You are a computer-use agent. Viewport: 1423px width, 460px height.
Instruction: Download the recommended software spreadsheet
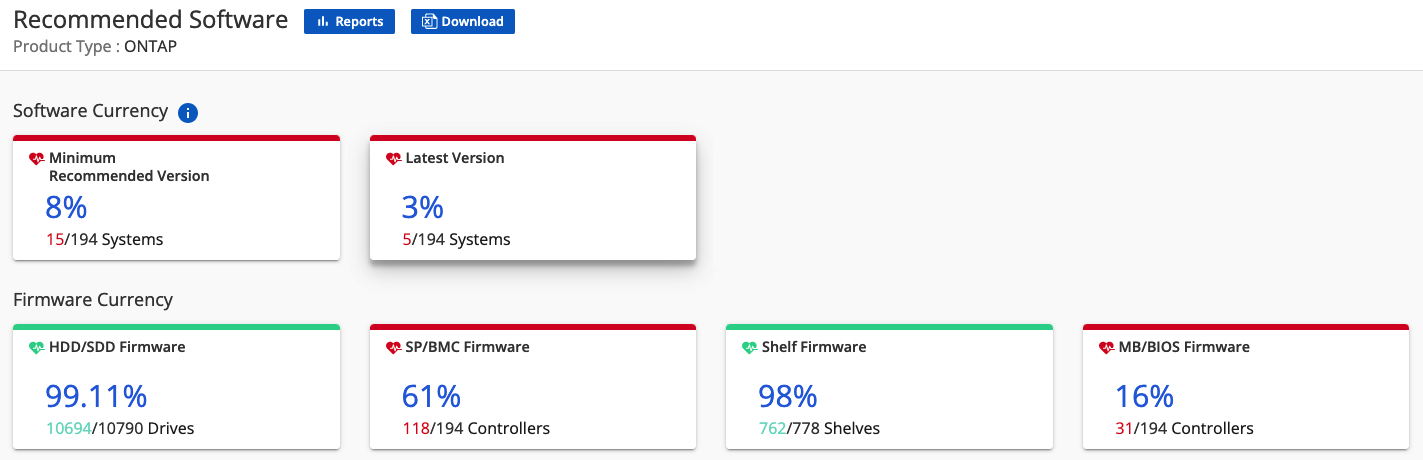[x=462, y=22]
